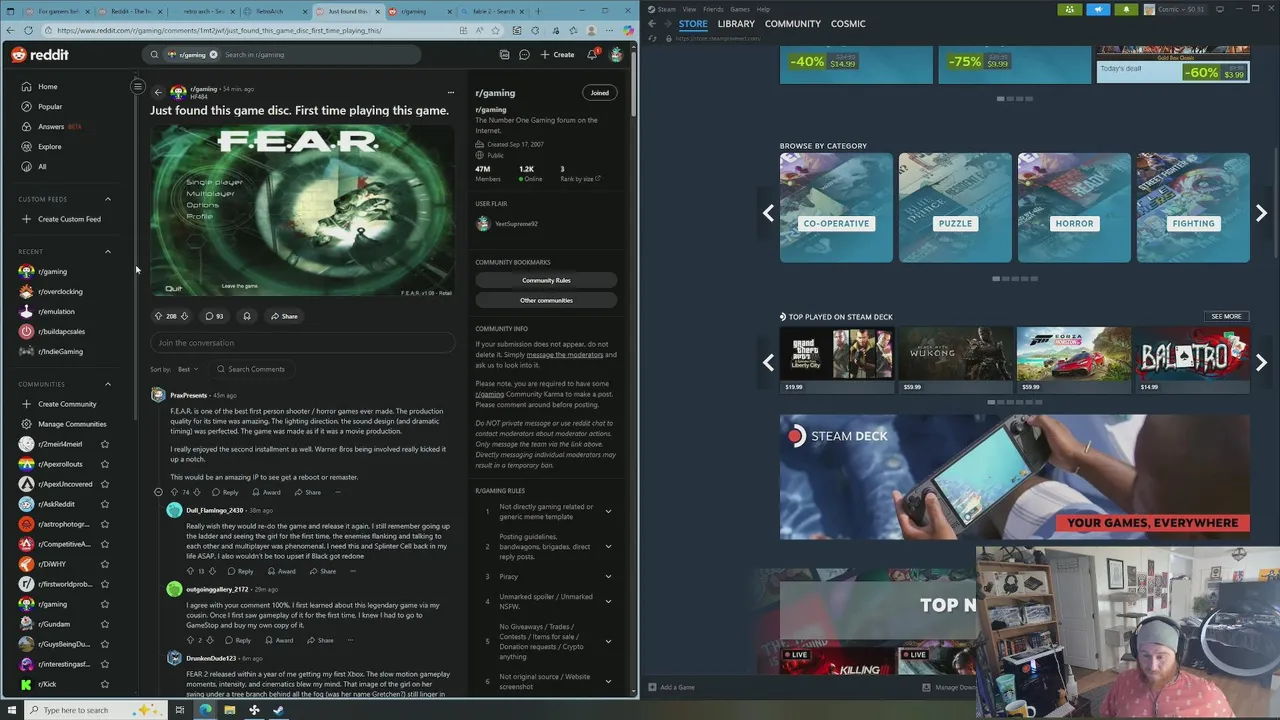This screenshot has width=1280, height=720.
Task: Click See More for Steam Deck games
Action: pos(1226,317)
